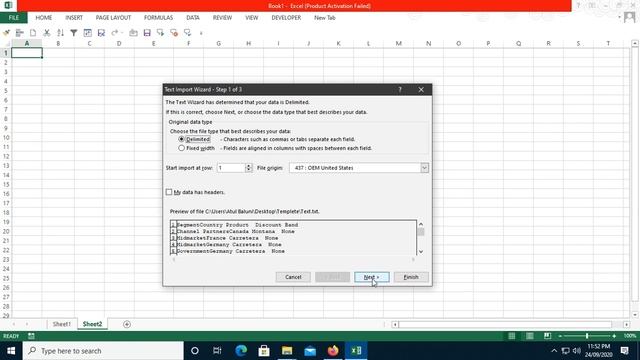Open the Windows Start menu
The image size is (640, 360).
tap(11, 351)
